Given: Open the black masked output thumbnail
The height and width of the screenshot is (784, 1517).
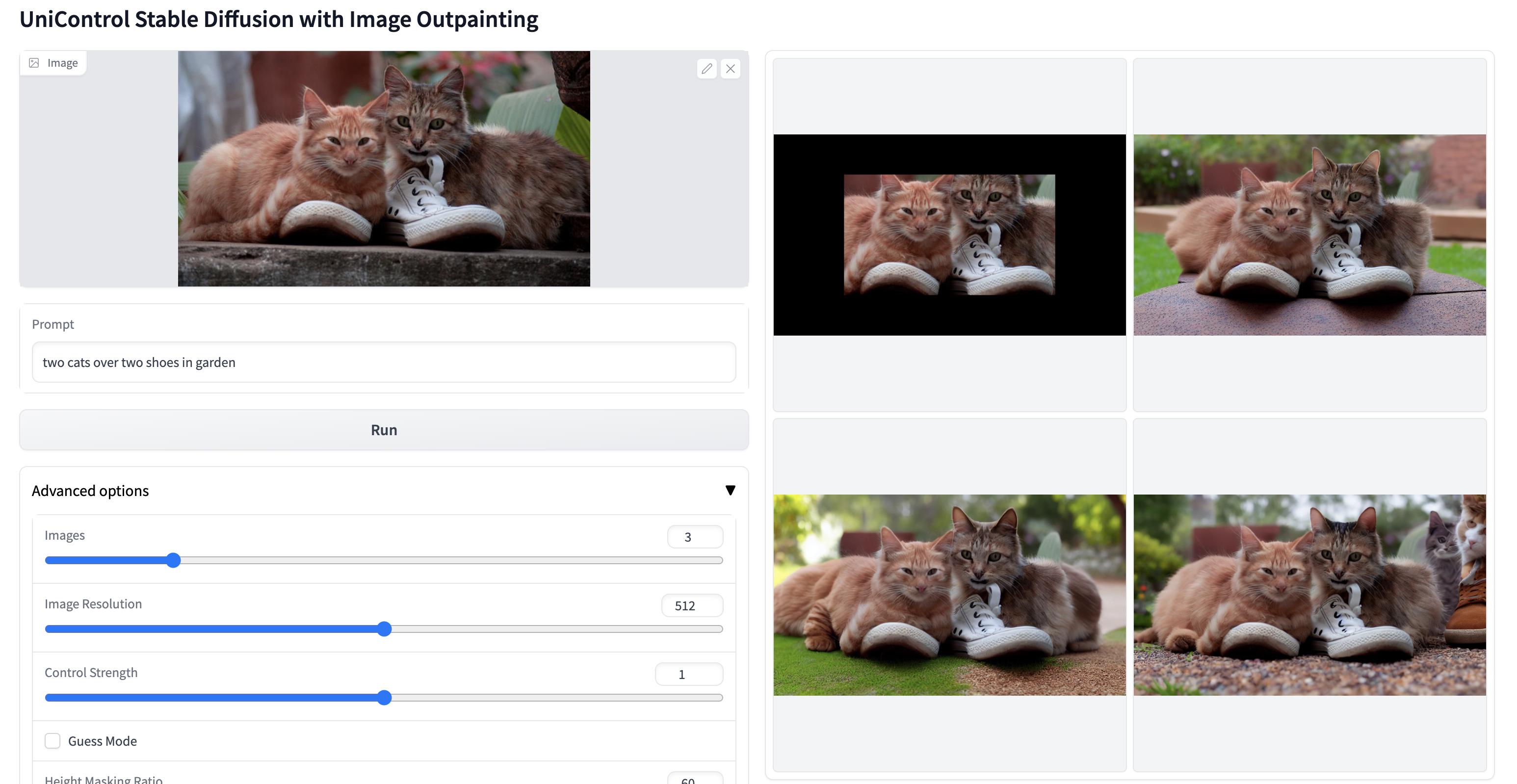Looking at the screenshot, I should click(949, 235).
